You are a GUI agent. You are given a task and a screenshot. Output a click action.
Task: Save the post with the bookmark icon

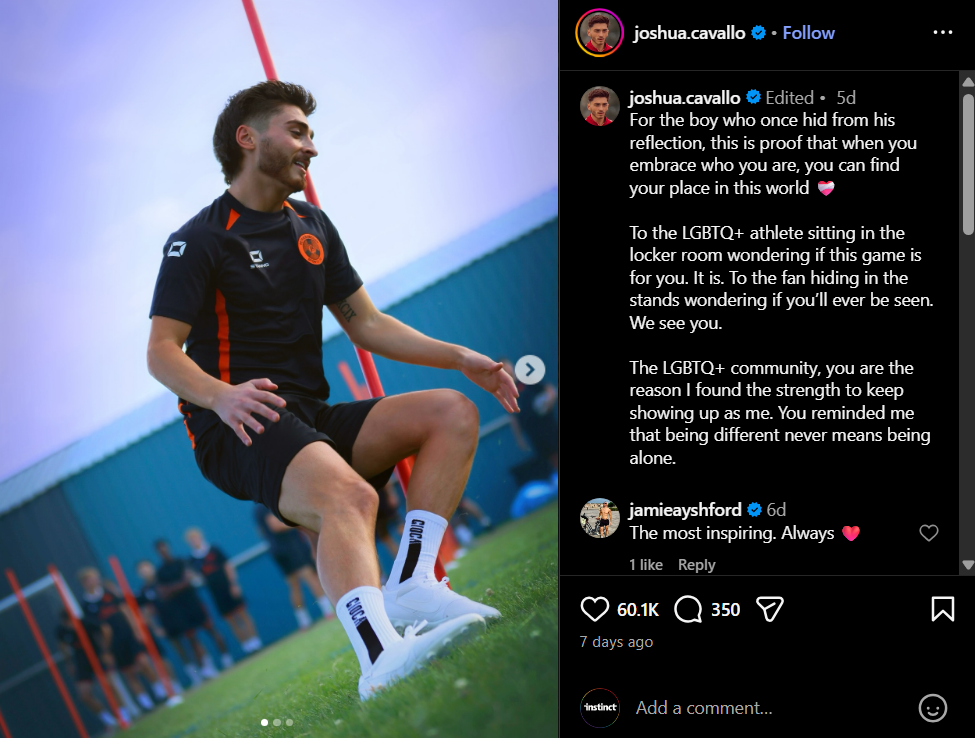click(x=943, y=609)
